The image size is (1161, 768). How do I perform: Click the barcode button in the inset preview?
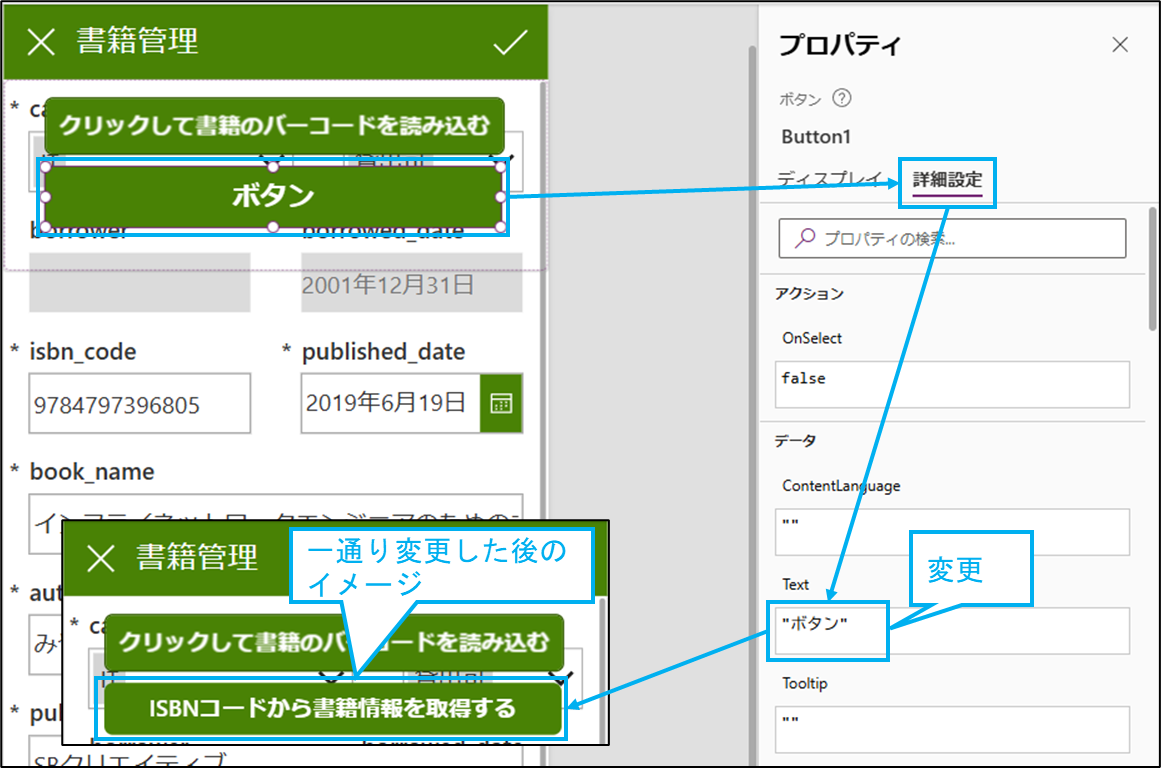(334, 642)
